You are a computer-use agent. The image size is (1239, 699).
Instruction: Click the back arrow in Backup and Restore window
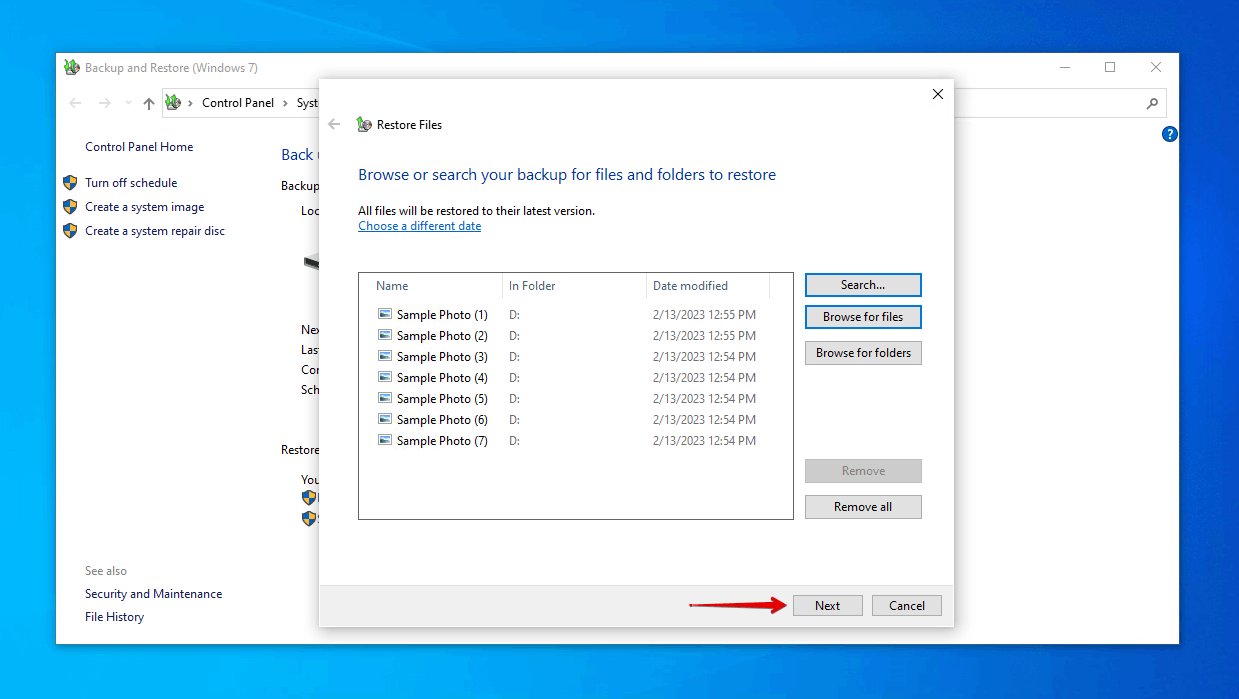[76, 103]
